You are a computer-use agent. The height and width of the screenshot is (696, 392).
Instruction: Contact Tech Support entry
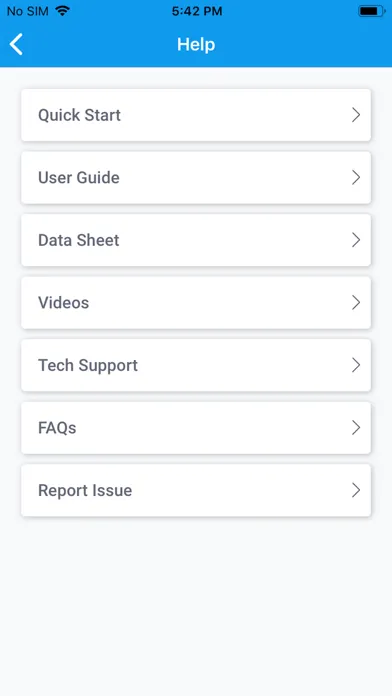(x=196, y=365)
